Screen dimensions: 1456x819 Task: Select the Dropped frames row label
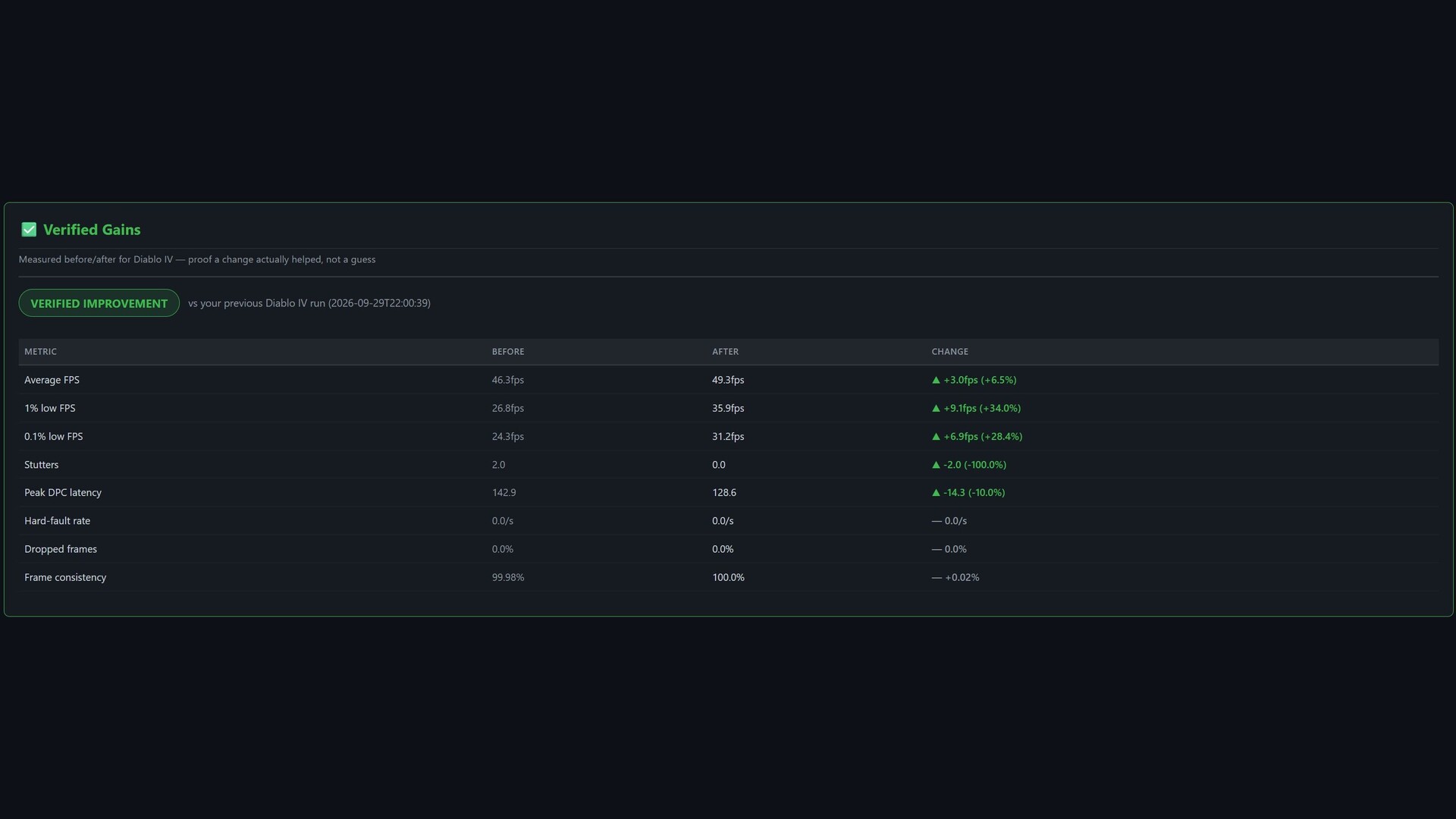tap(61, 549)
